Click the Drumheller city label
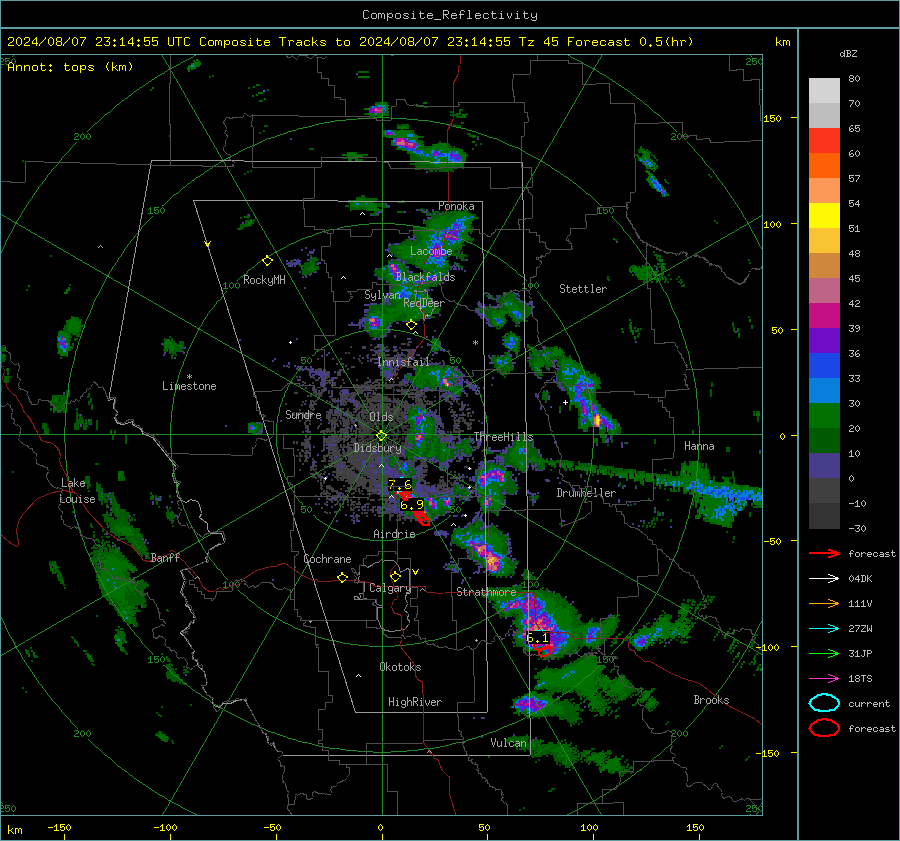900x841 pixels. (586, 493)
